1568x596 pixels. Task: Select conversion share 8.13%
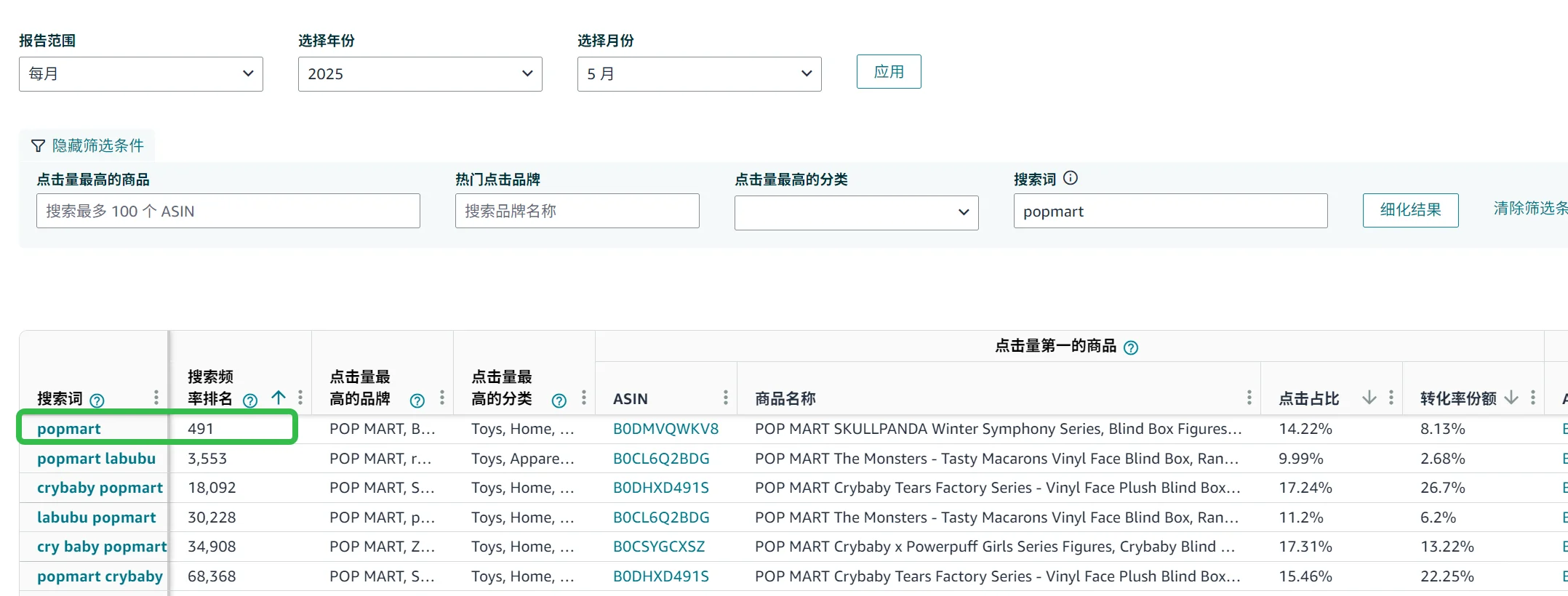point(1443,429)
